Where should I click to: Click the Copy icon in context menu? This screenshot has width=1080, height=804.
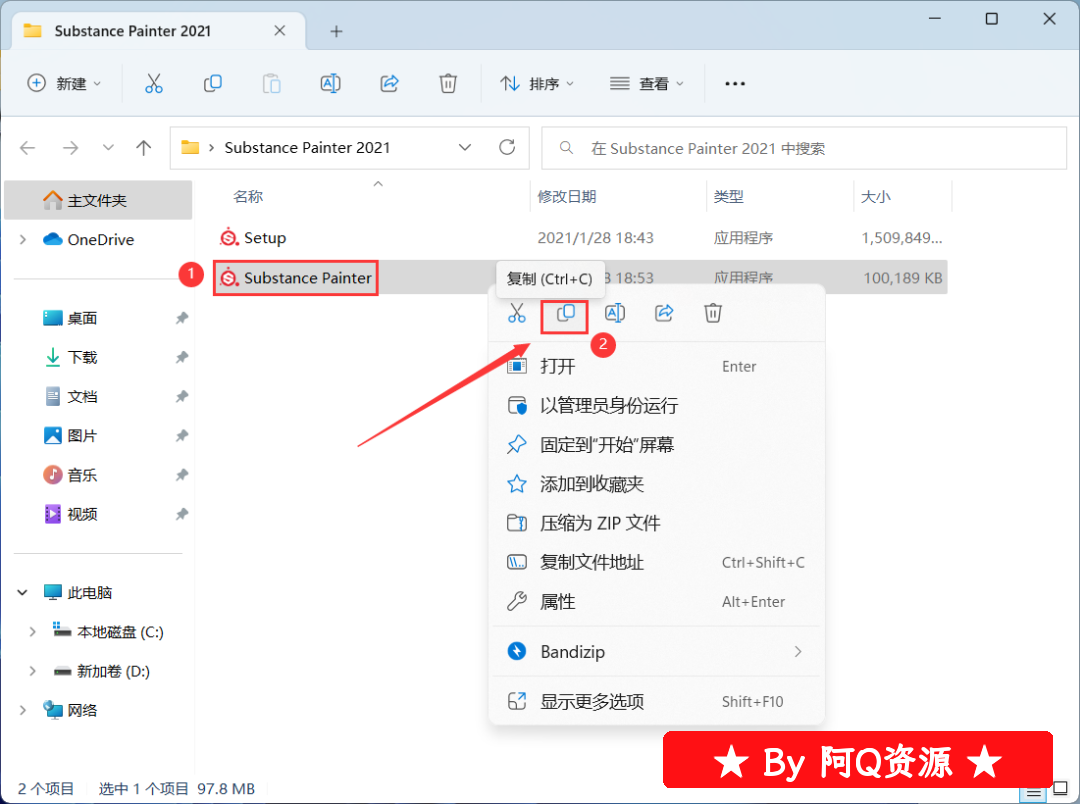pos(565,313)
